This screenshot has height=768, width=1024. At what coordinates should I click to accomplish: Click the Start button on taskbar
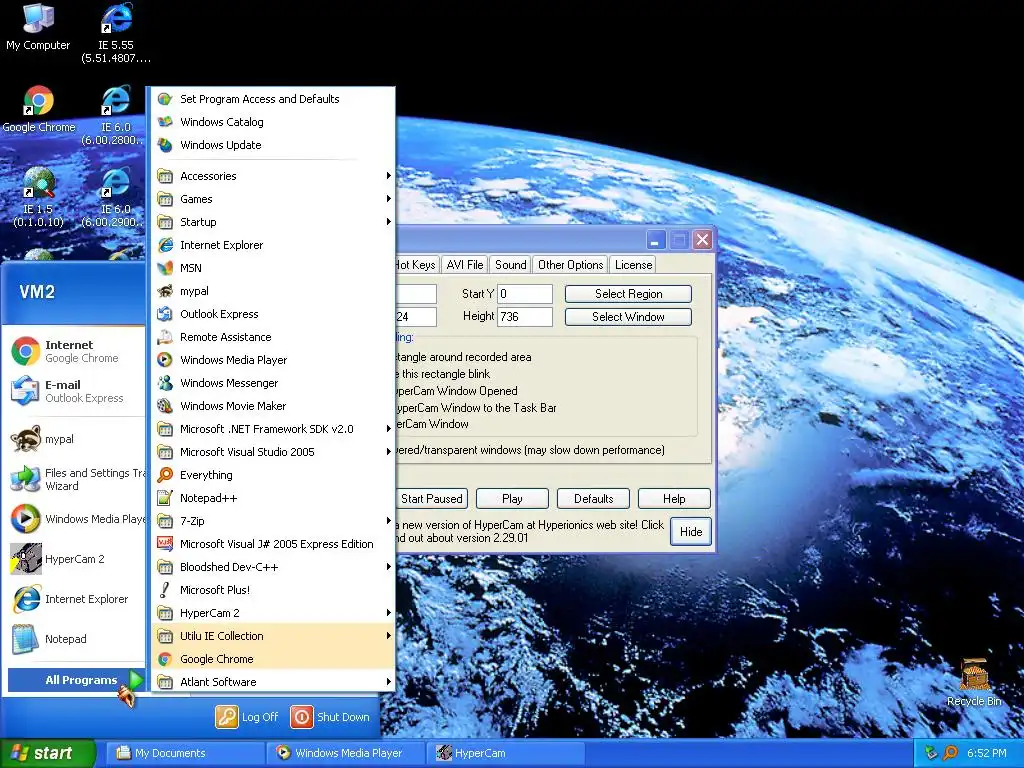(x=48, y=753)
